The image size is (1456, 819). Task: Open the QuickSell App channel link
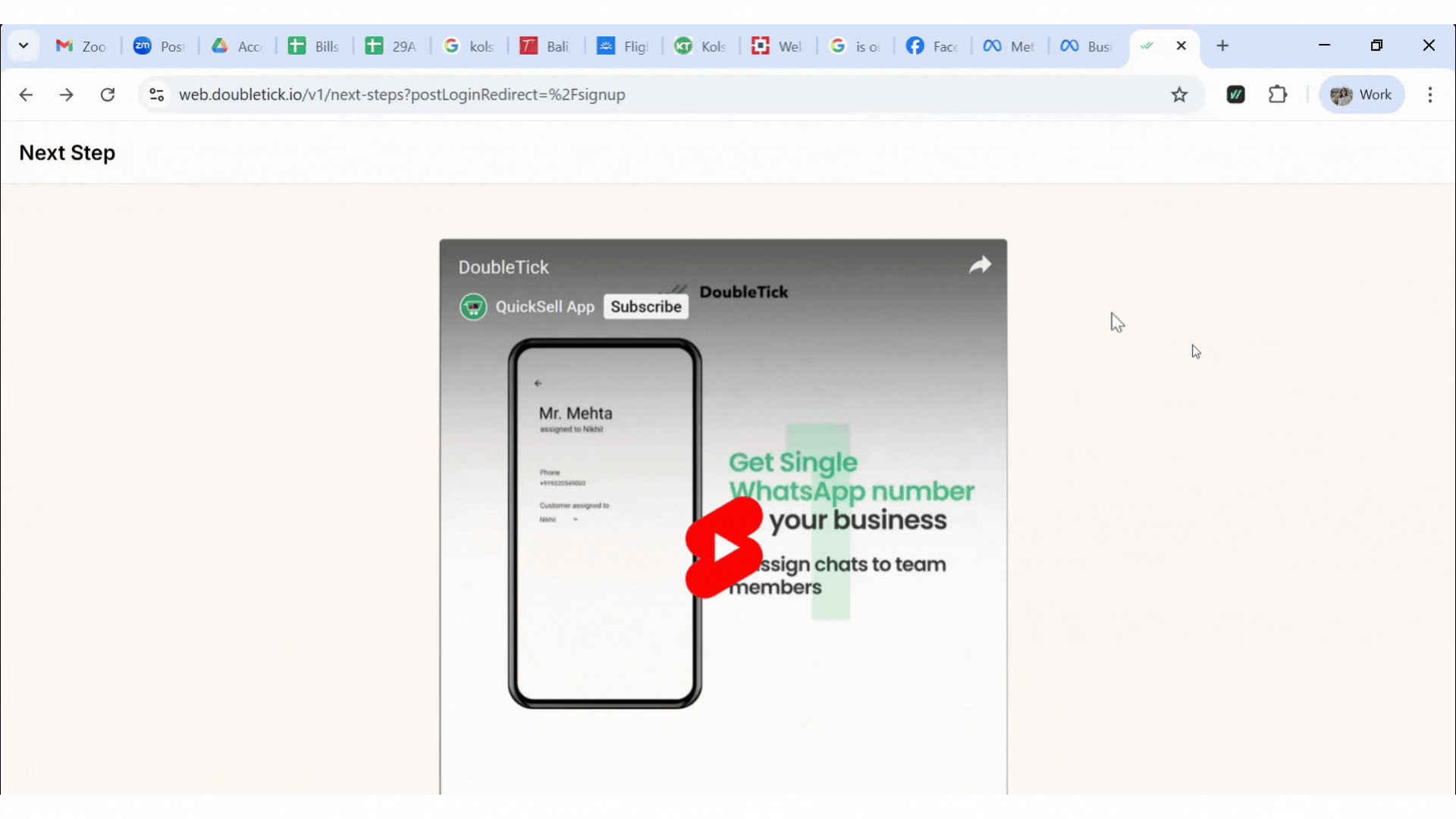pyautogui.click(x=544, y=306)
